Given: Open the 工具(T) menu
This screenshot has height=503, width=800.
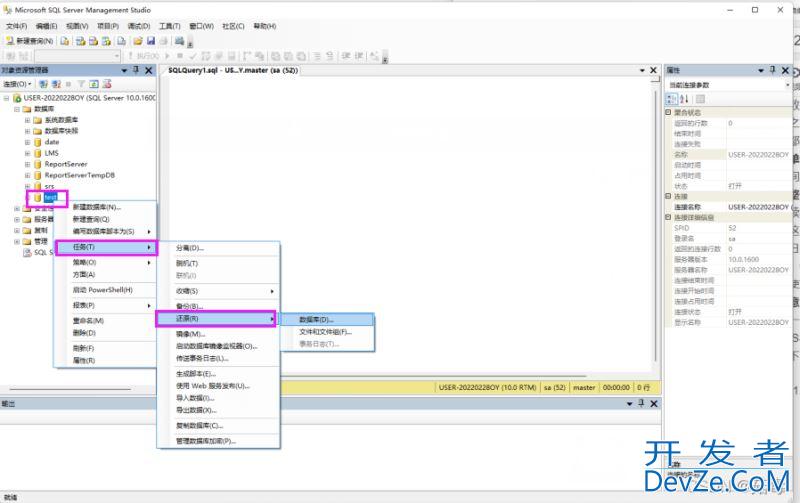Looking at the screenshot, I should click(x=169, y=26).
